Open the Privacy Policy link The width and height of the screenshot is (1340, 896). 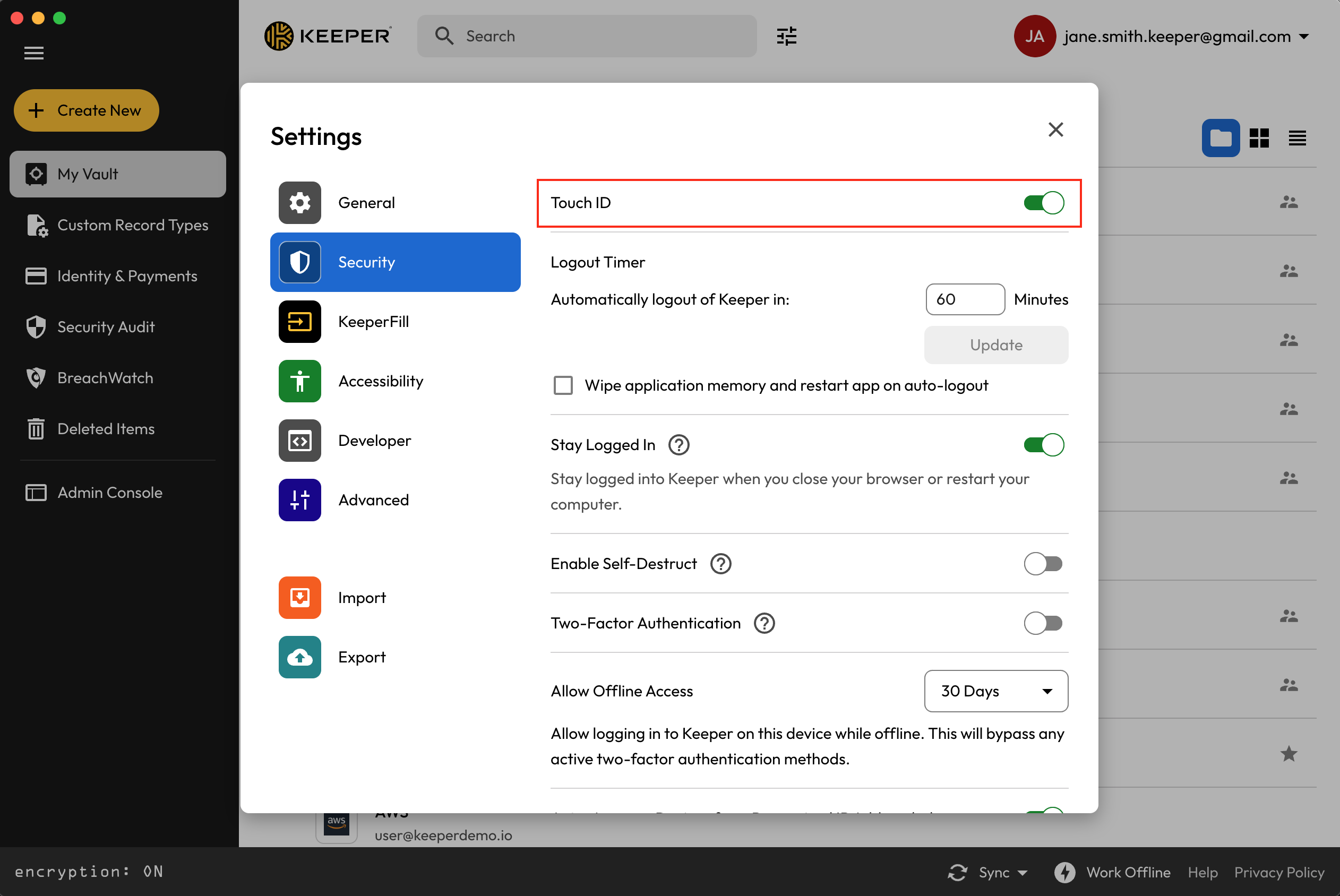(1279, 872)
